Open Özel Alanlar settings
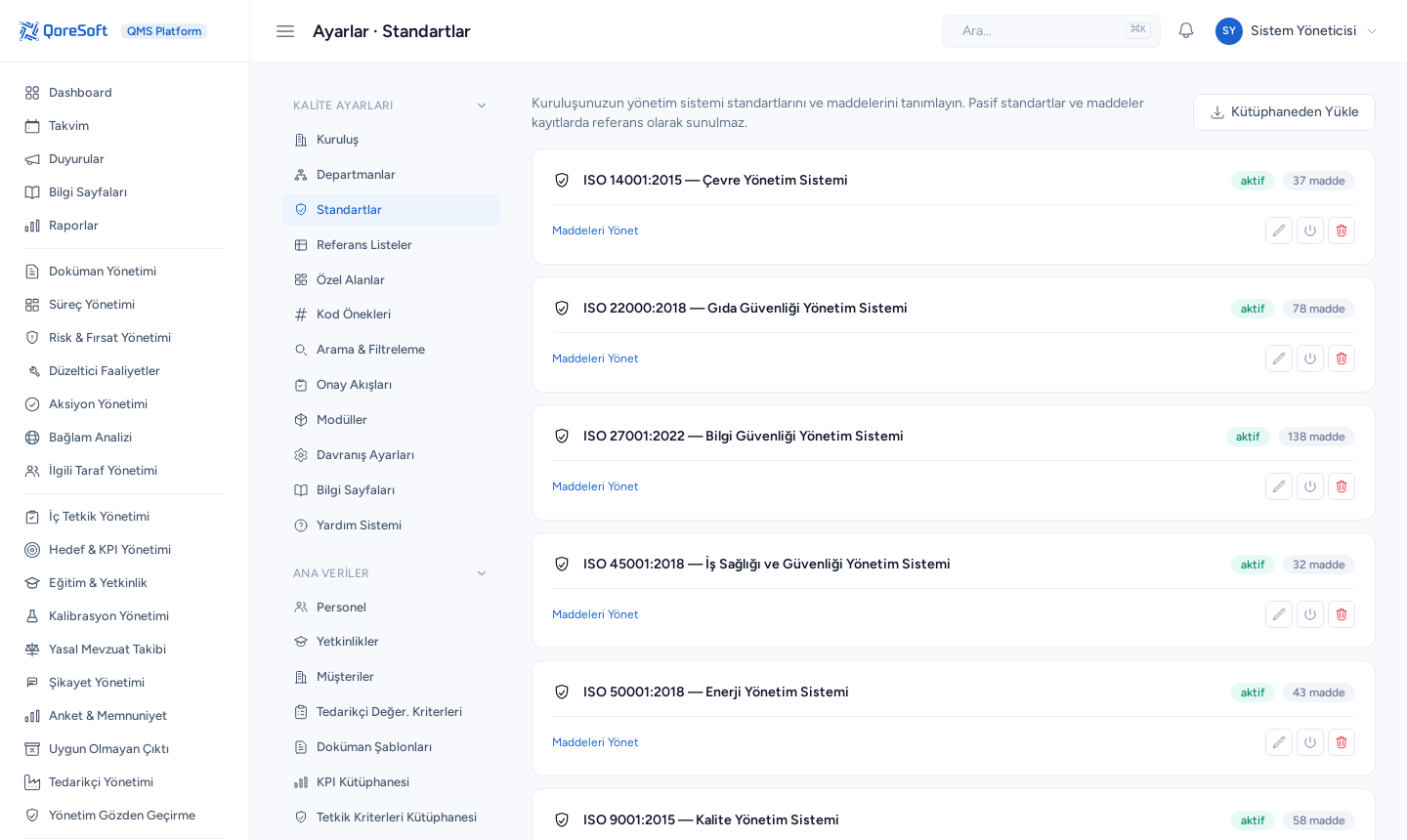Screen dimensions: 1407x840 click(391, 280)
